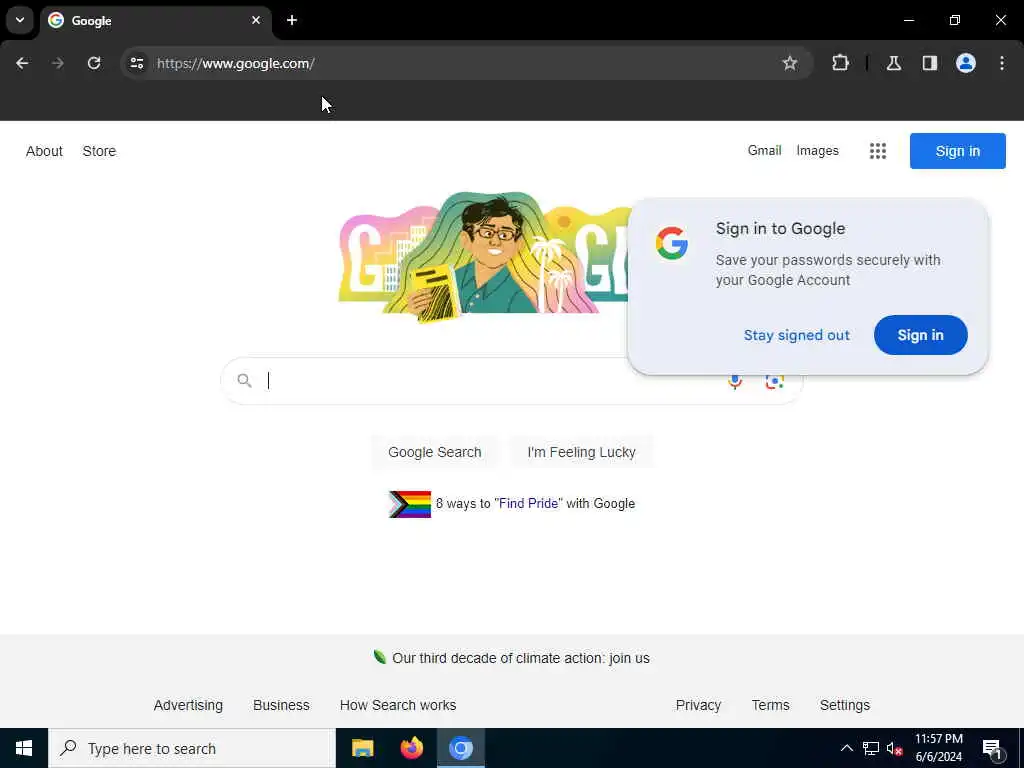1024x768 pixels.
Task: Open How Search works link
Action: 398,705
